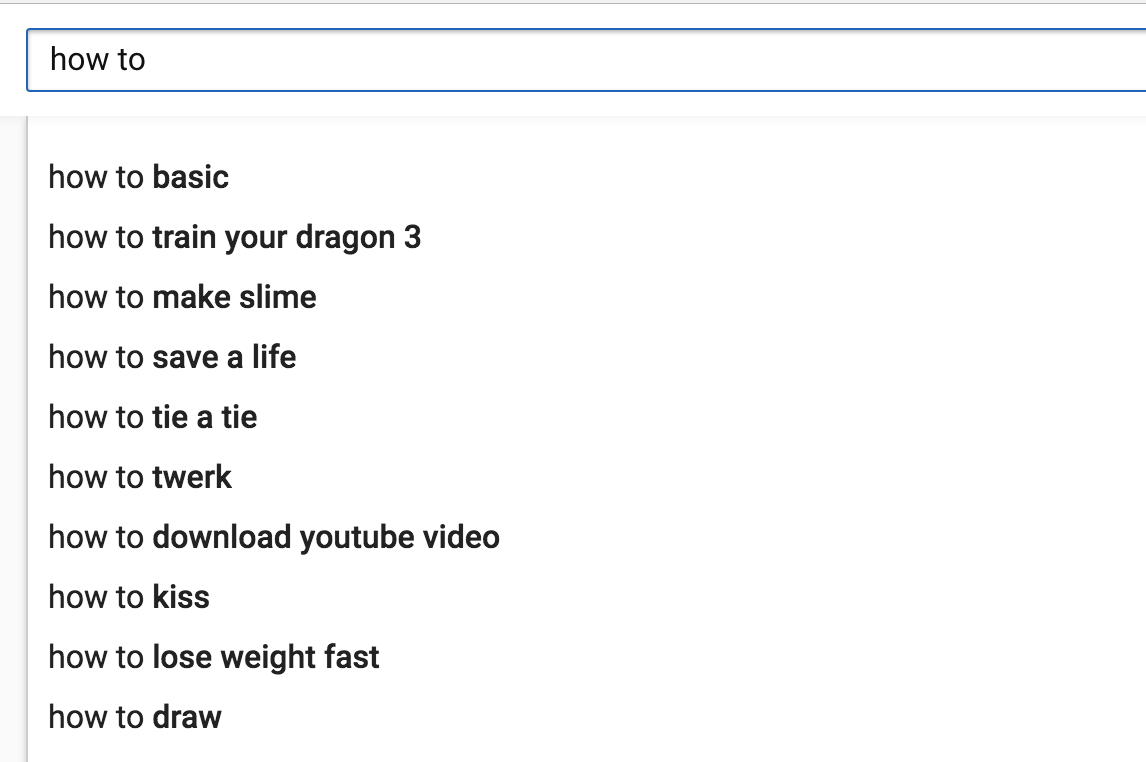Click the last suggestion, "draw"
1146x762 pixels.
coord(135,717)
